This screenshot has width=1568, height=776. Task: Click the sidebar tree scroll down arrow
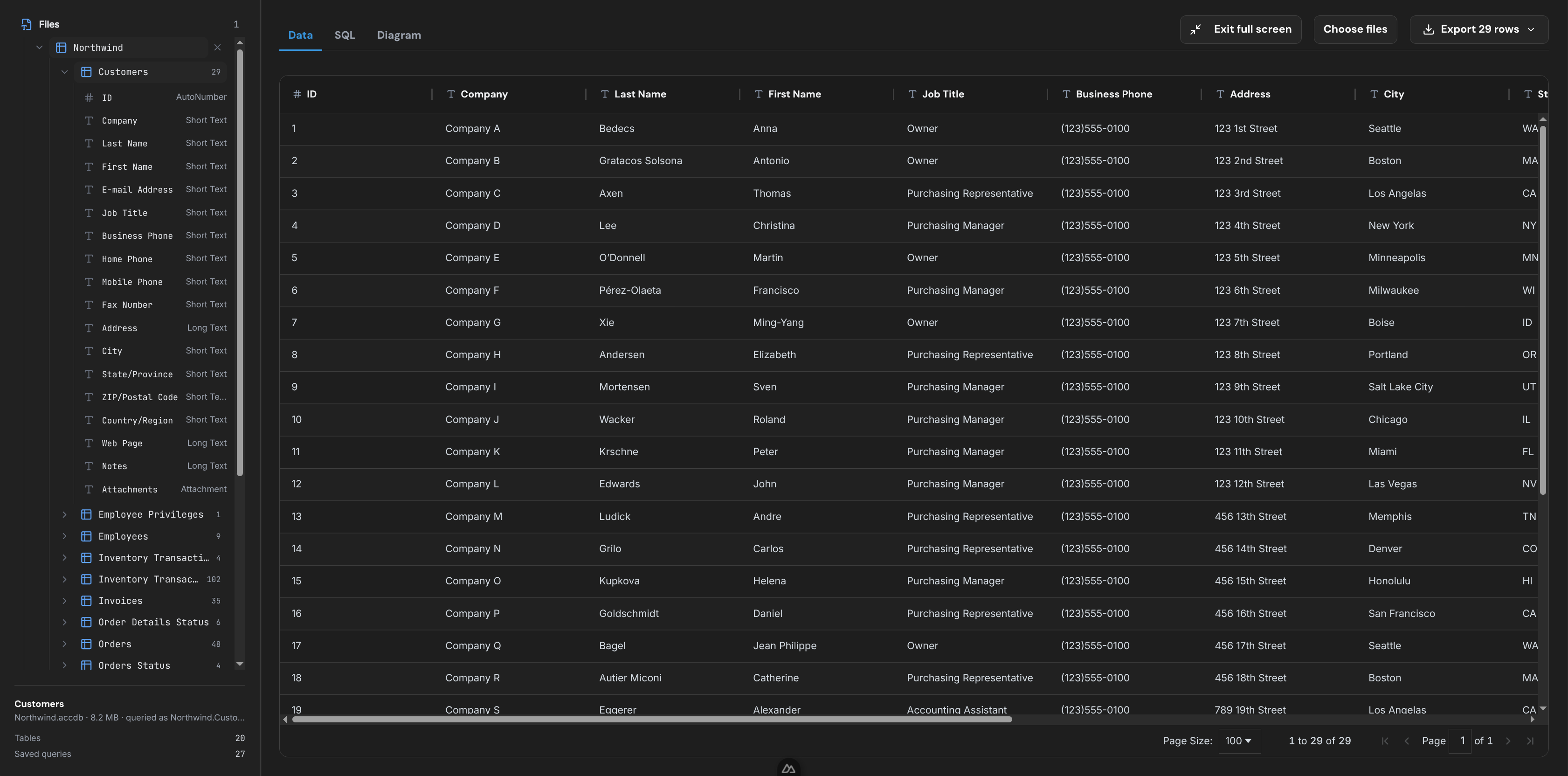tap(240, 664)
